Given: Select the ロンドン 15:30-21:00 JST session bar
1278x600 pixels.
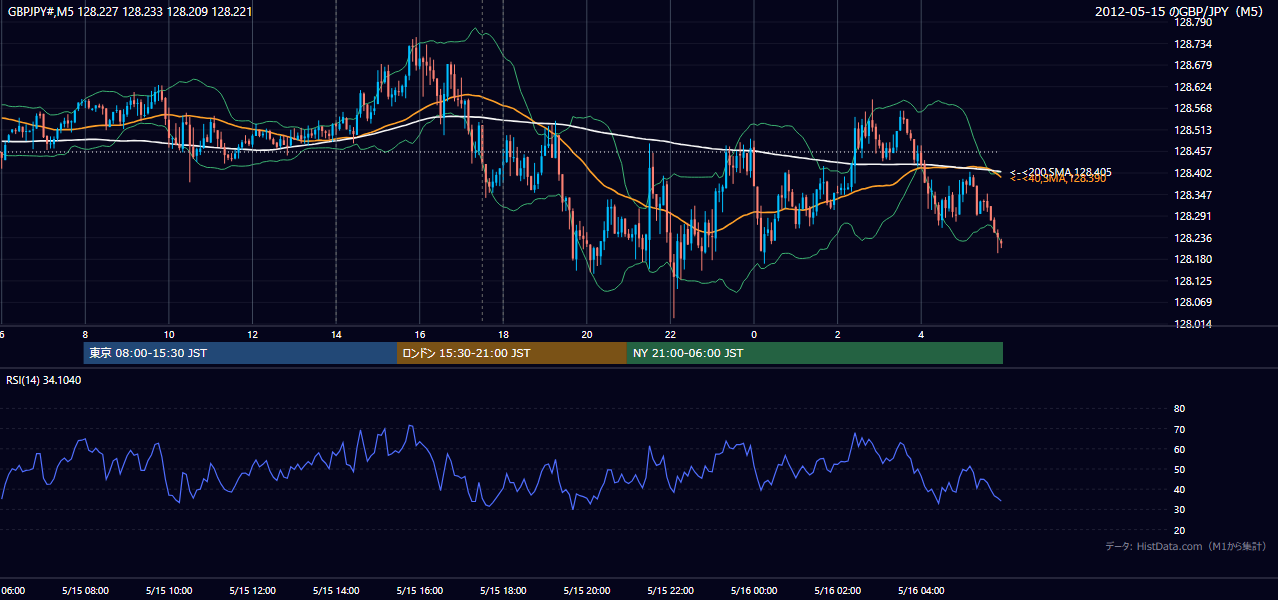Looking at the screenshot, I should [512, 353].
